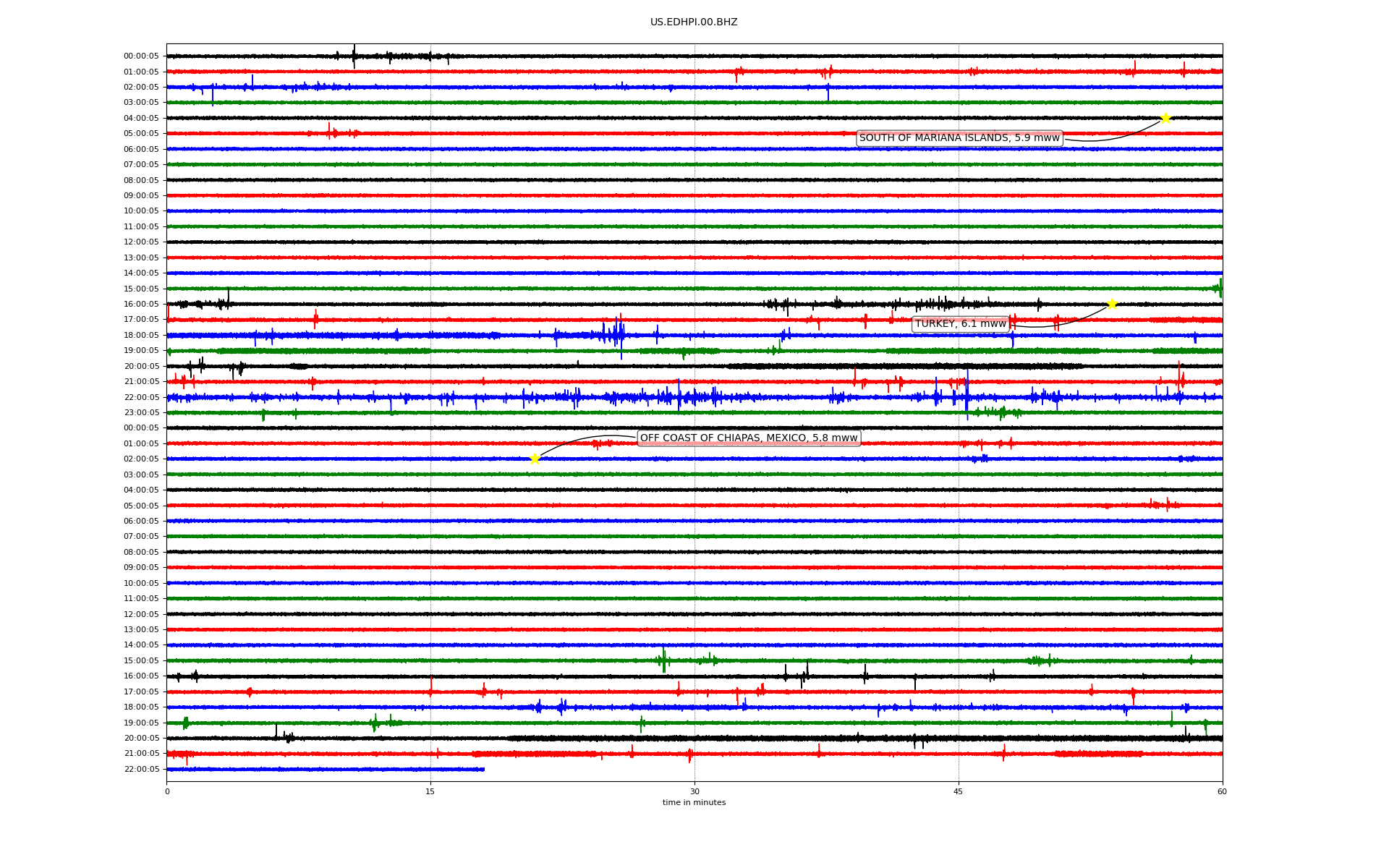This screenshot has height=868, width=1389.
Task: Click the x-axis label time in minutes
Action: [x=694, y=803]
